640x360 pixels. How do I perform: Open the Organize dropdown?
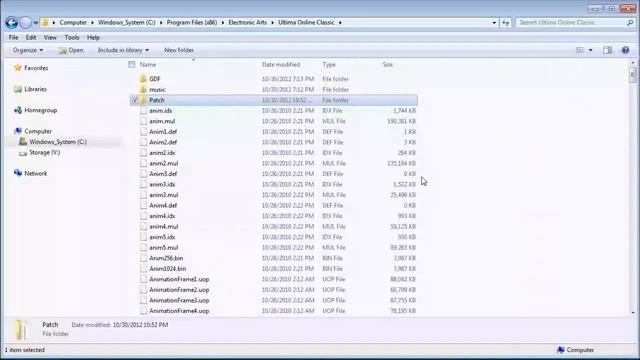[x=28, y=50]
